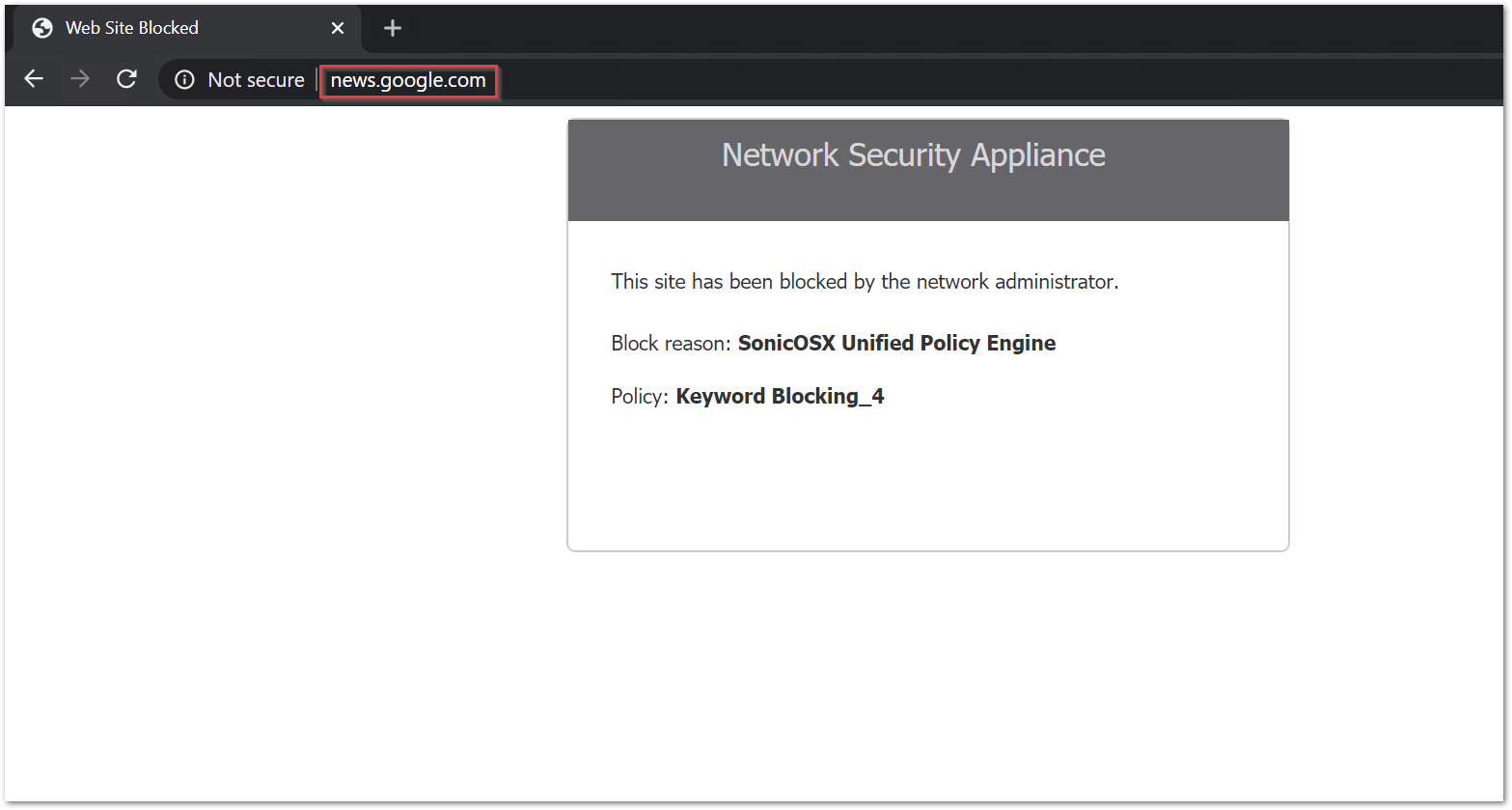Click the Not secure label
Viewport: 1512px width, 810px height.
coord(256,80)
